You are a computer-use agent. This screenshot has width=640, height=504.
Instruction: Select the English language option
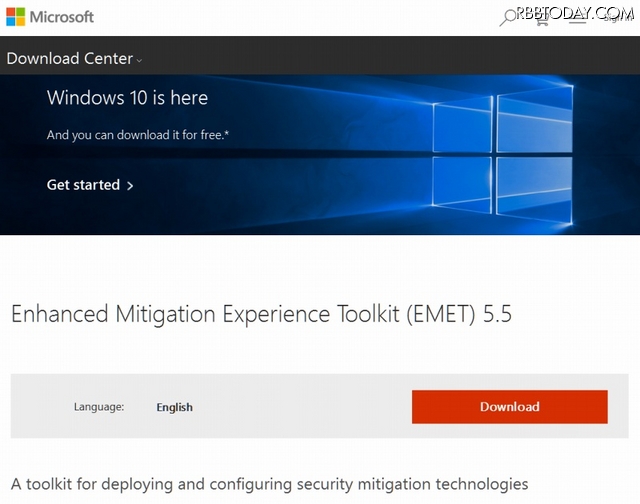point(175,407)
